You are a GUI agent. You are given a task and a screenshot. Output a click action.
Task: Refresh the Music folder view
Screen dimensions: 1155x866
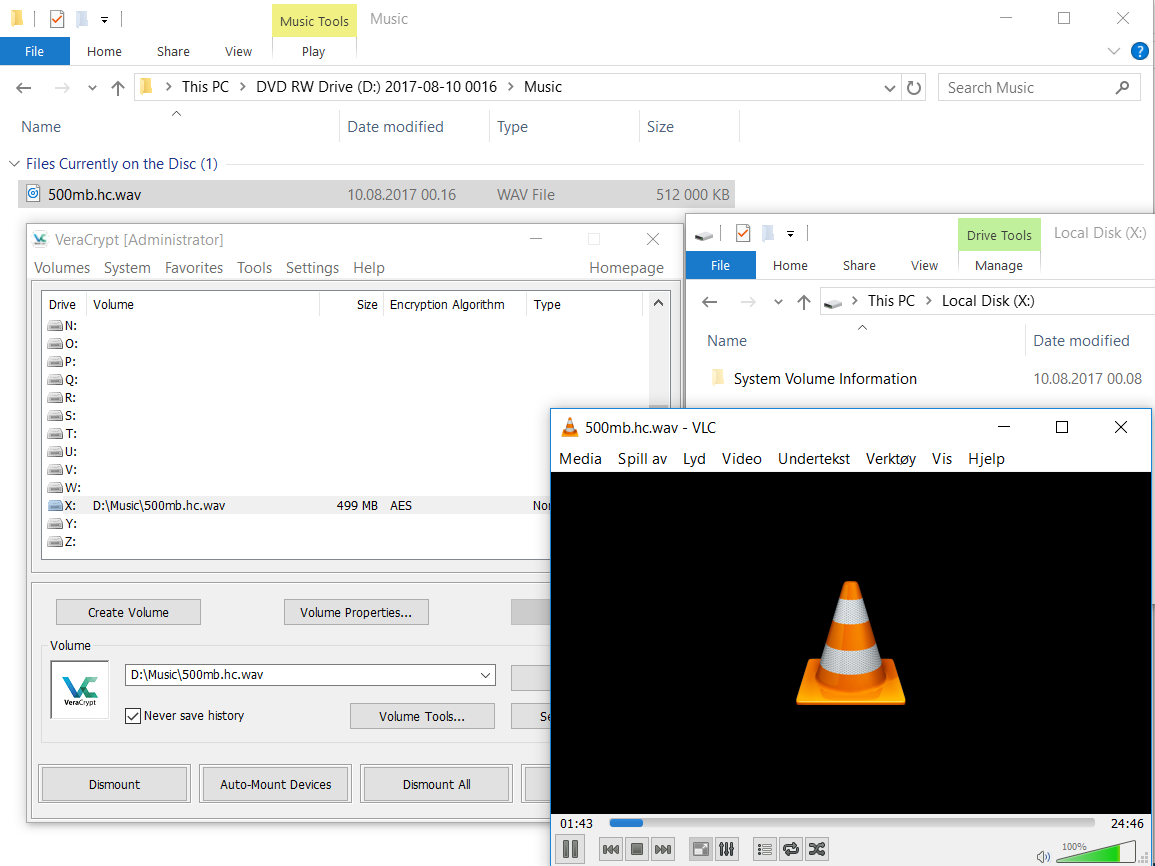pos(914,88)
